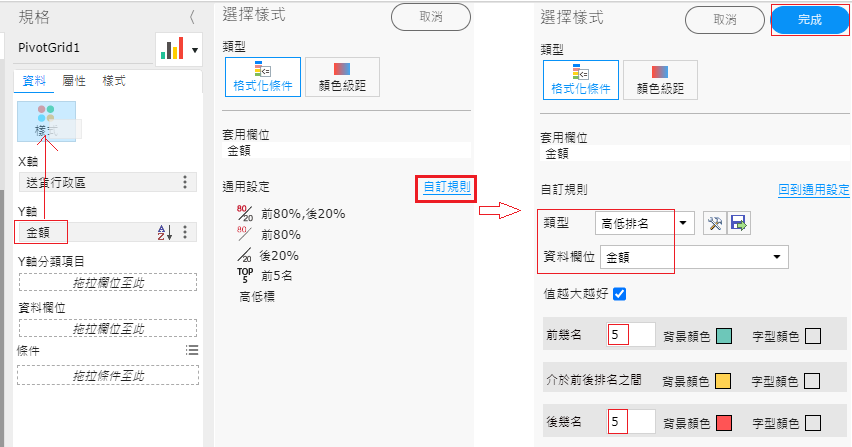Switch to the 樣式 tab
Image resolution: width=852 pixels, height=447 pixels.
(114, 81)
